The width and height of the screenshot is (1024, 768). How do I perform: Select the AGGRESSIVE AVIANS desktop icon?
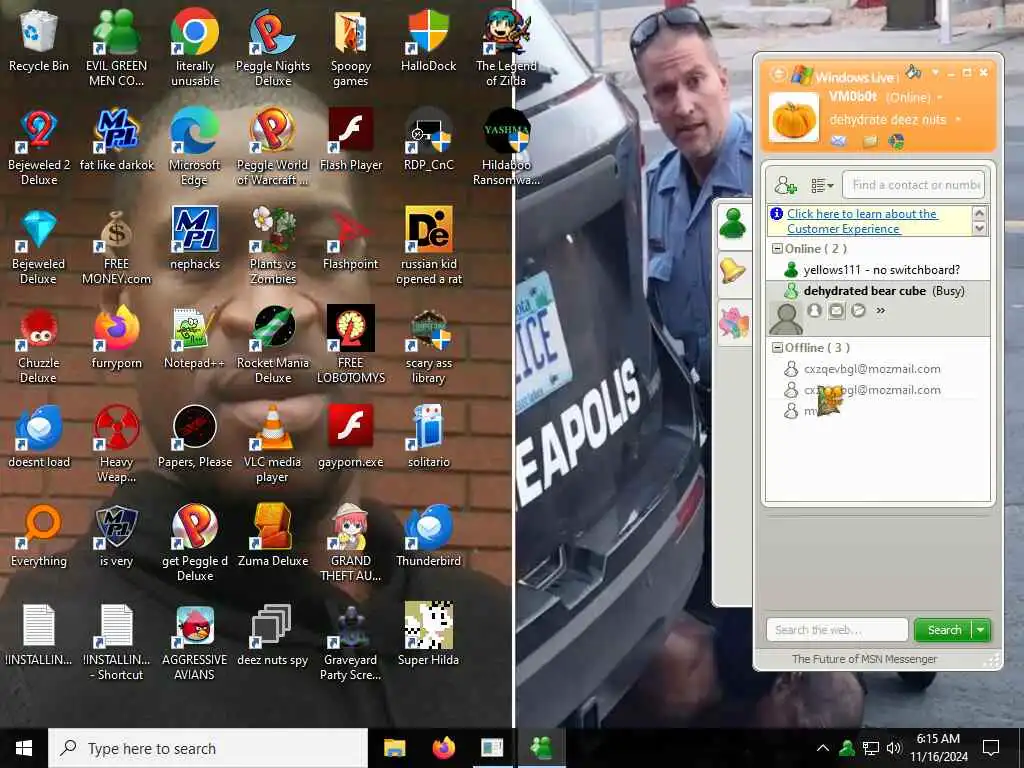coord(195,643)
